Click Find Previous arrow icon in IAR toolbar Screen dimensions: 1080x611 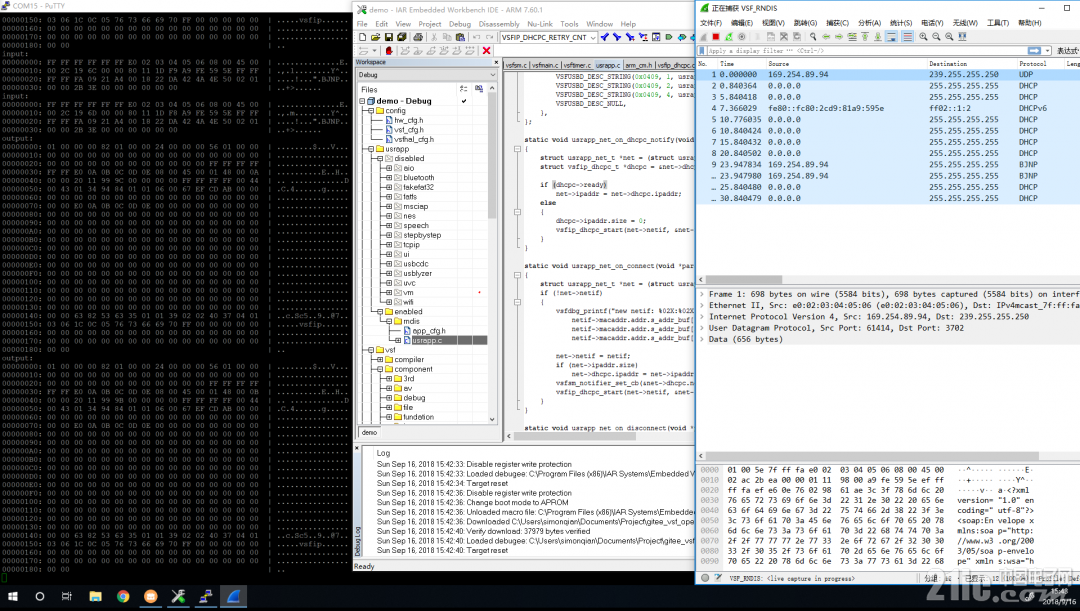click(605, 37)
